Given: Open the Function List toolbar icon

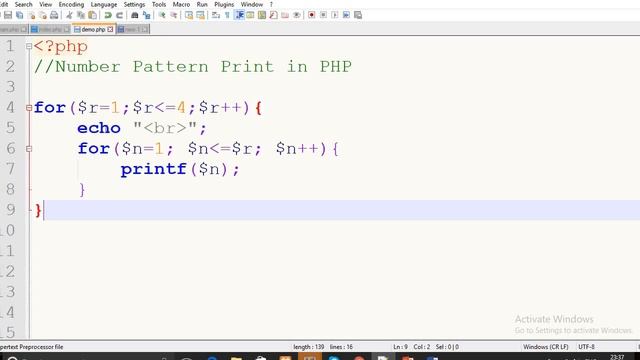Looking at the screenshot, I should click(x=273, y=15).
